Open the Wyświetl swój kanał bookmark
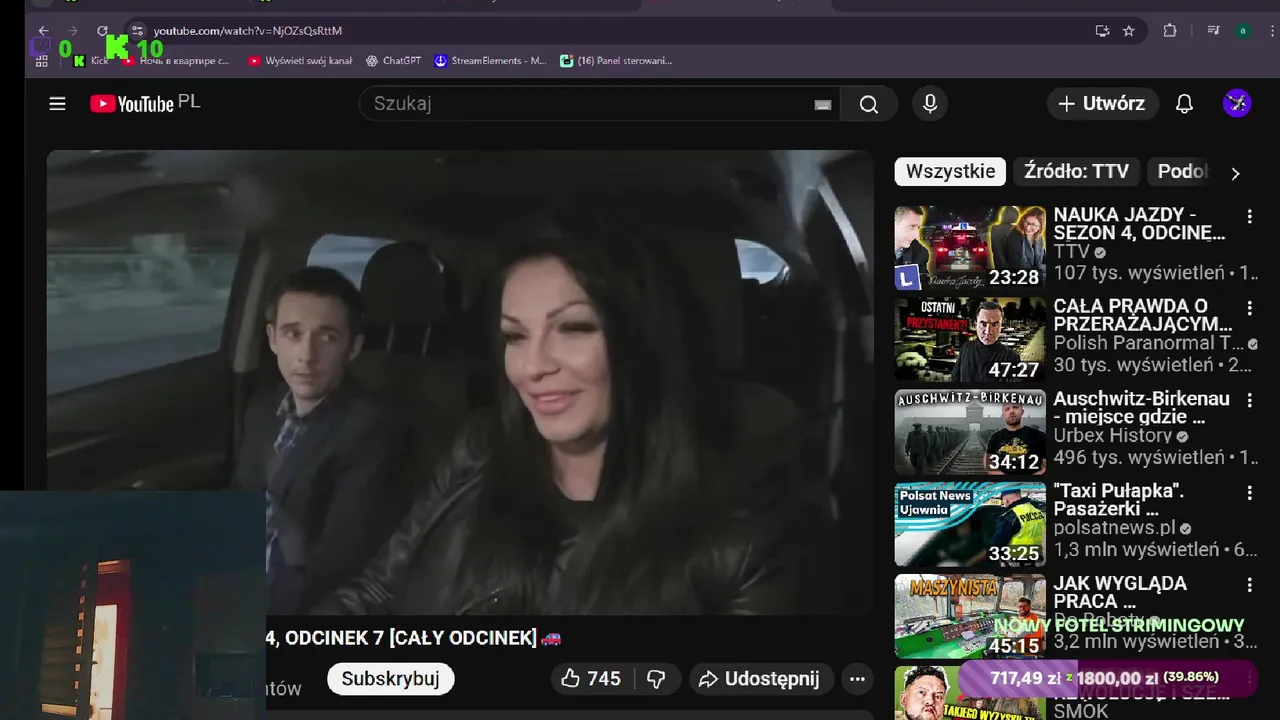The width and height of the screenshot is (1280, 720). [300, 61]
